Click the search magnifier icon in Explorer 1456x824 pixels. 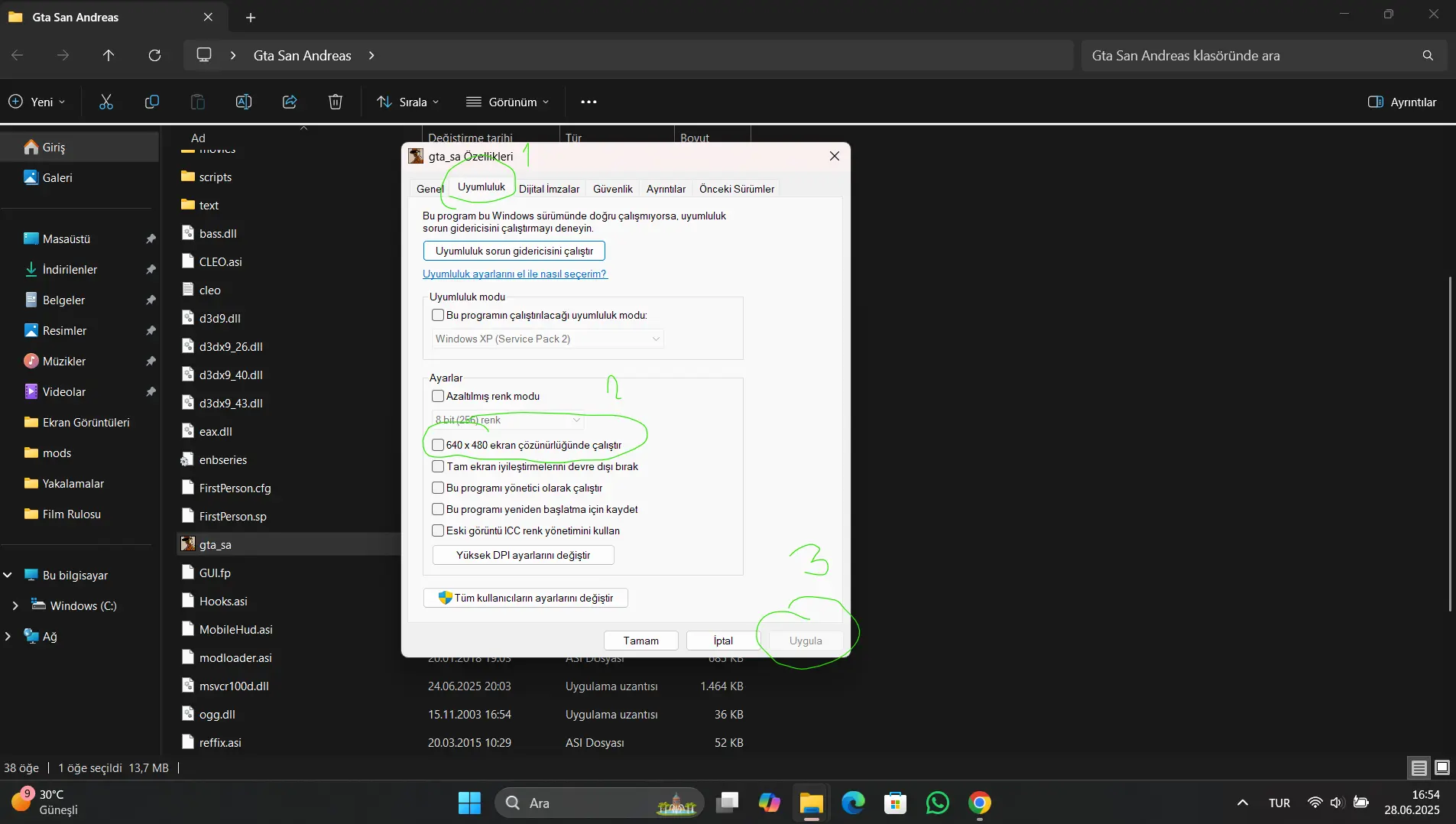[1428, 55]
